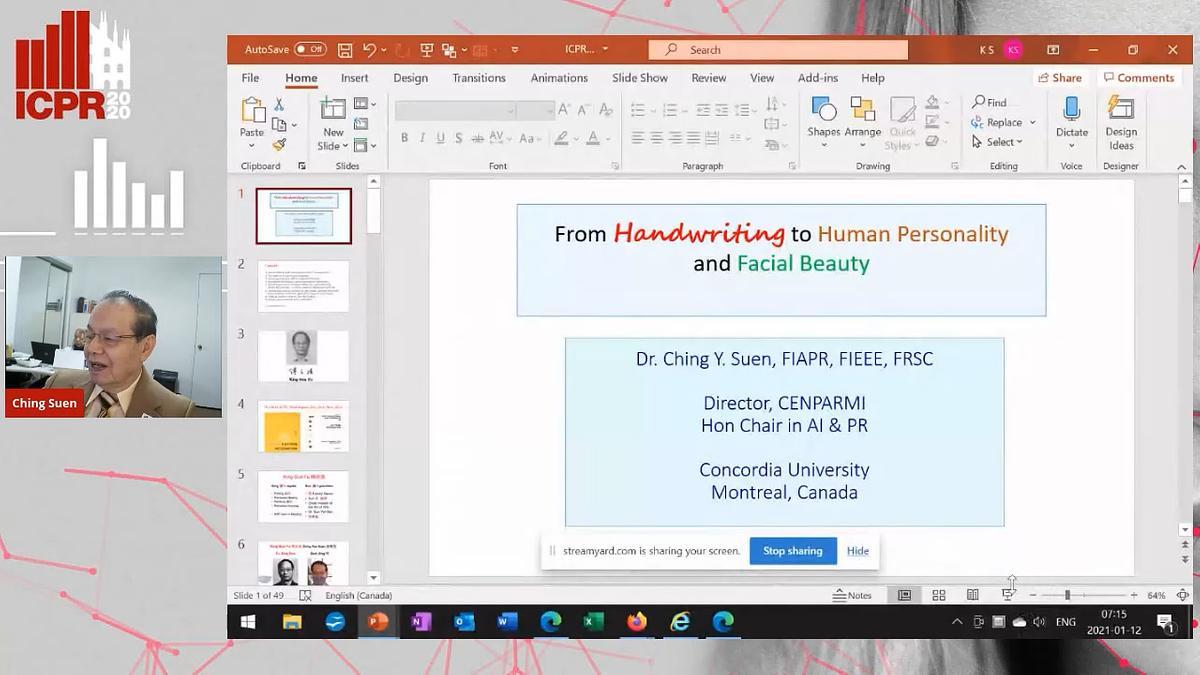Screen dimensions: 1200x675
Task: Toggle bullet list formatting
Action: tap(637, 110)
